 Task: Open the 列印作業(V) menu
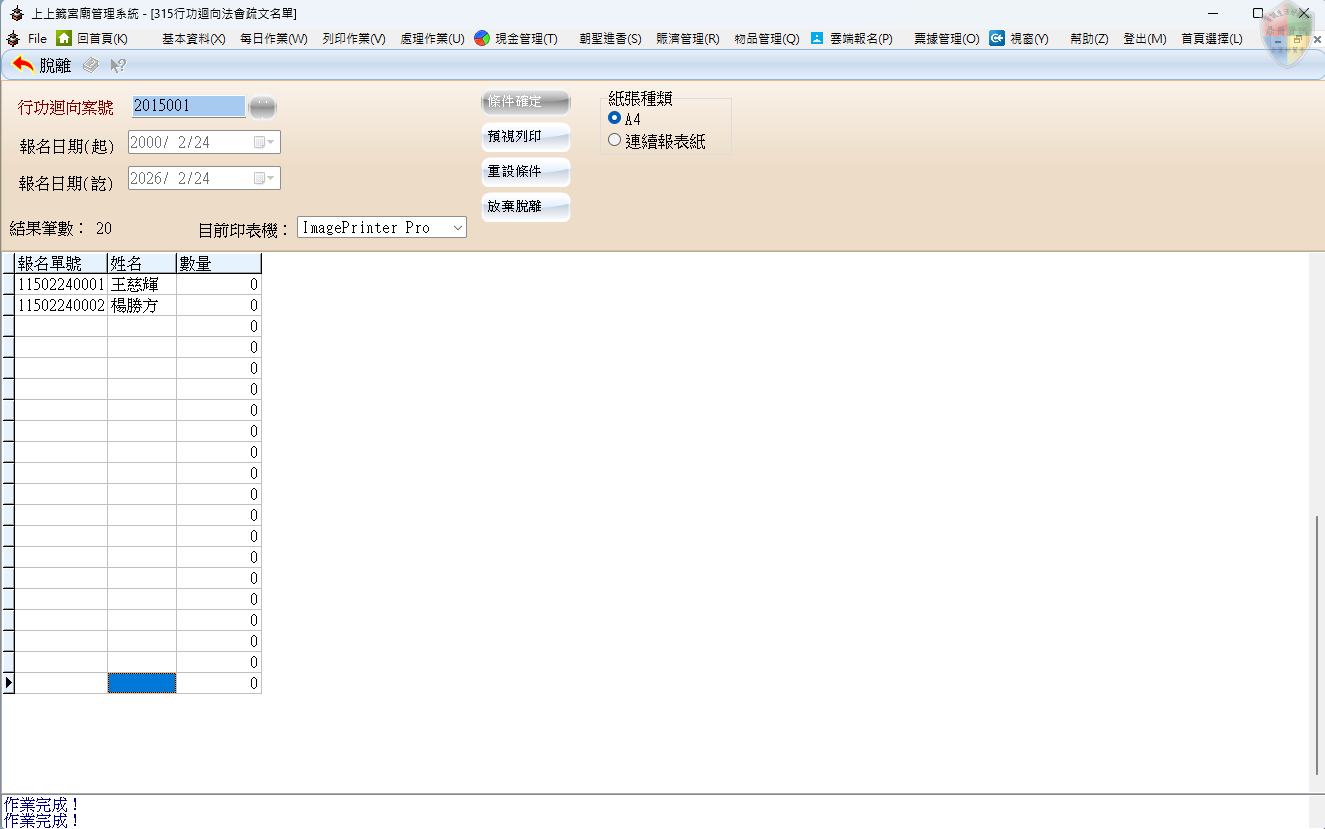[353, 38]
